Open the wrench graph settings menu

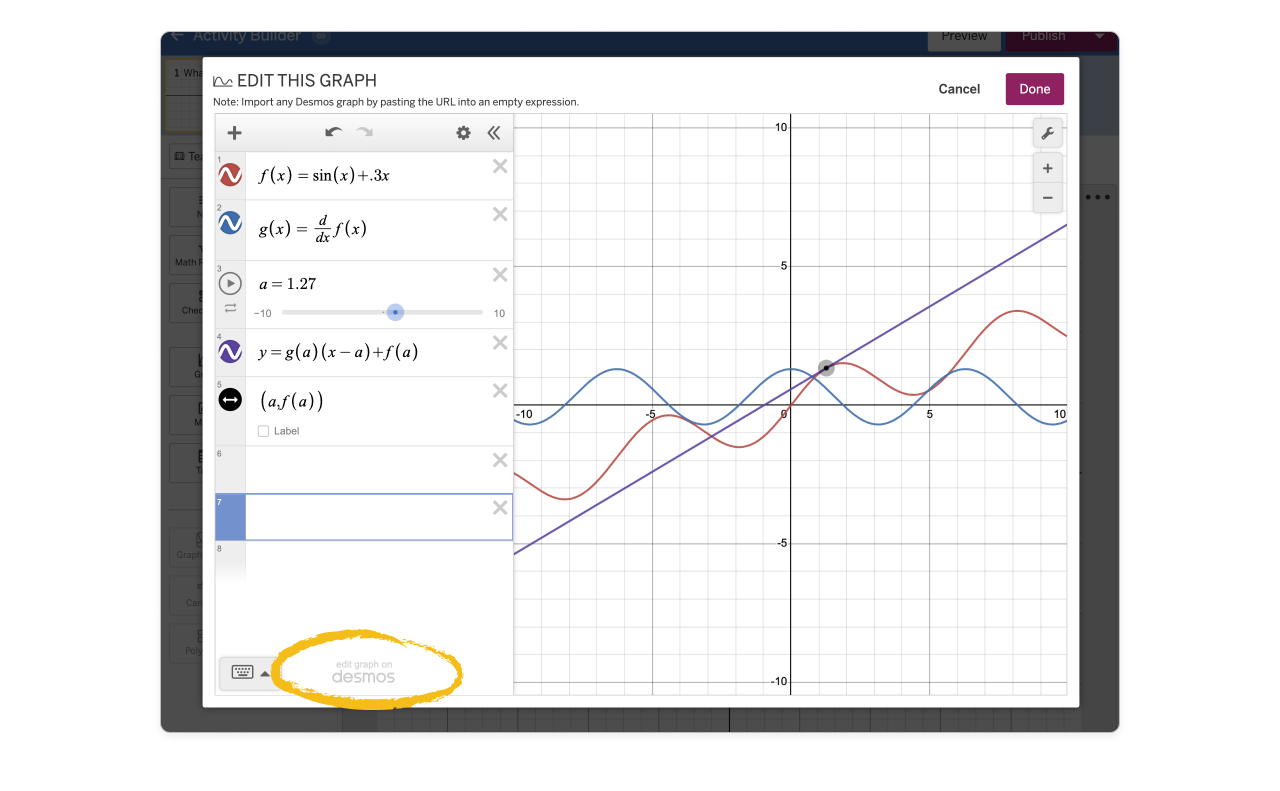pyautogui.click(x=1047, y=132)
